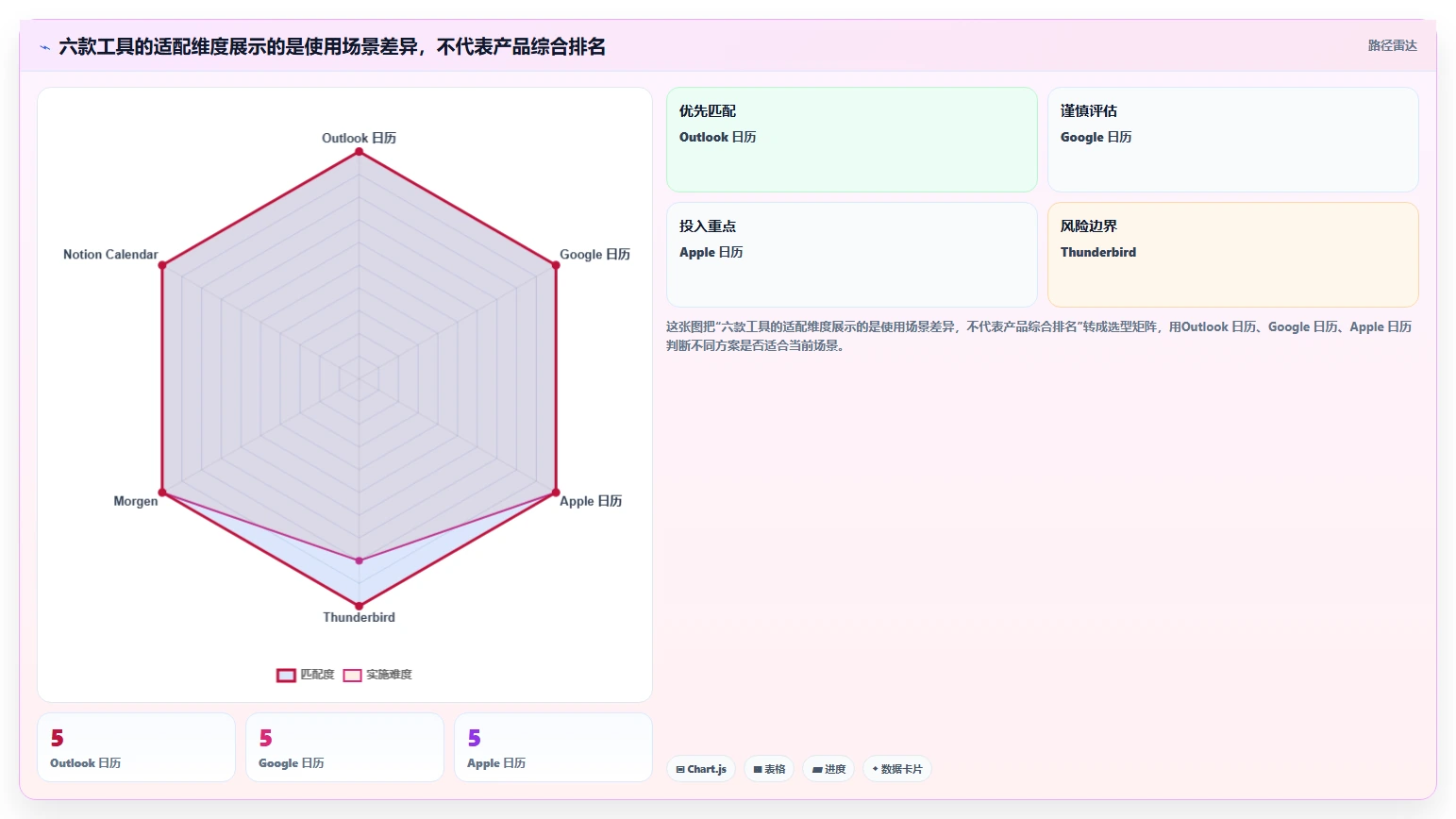Select the Chart.js tag chip

(x=701, y=769)
